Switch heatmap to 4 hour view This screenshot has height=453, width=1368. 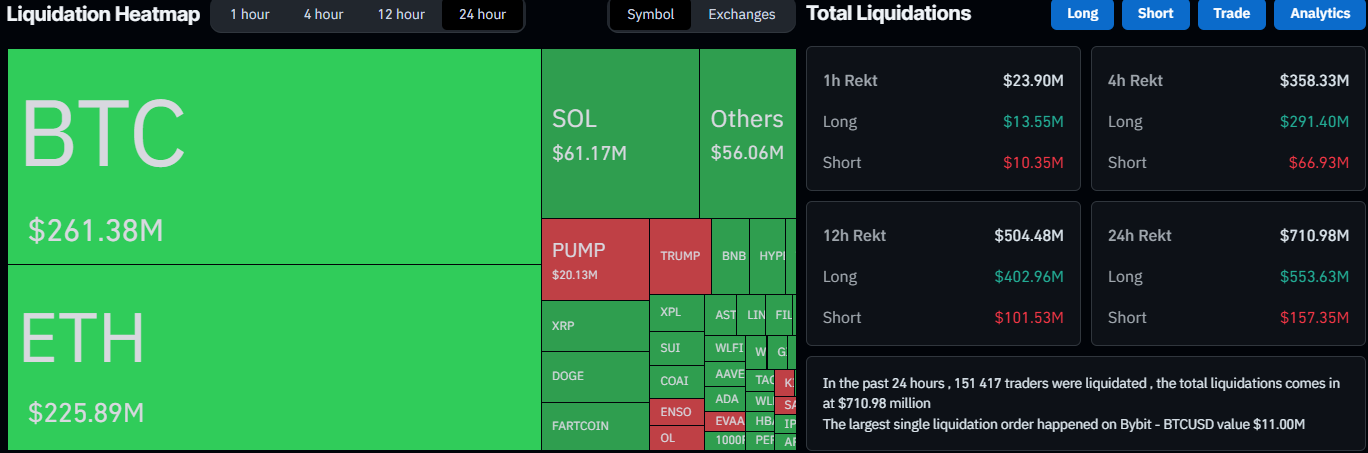point(323,14)
